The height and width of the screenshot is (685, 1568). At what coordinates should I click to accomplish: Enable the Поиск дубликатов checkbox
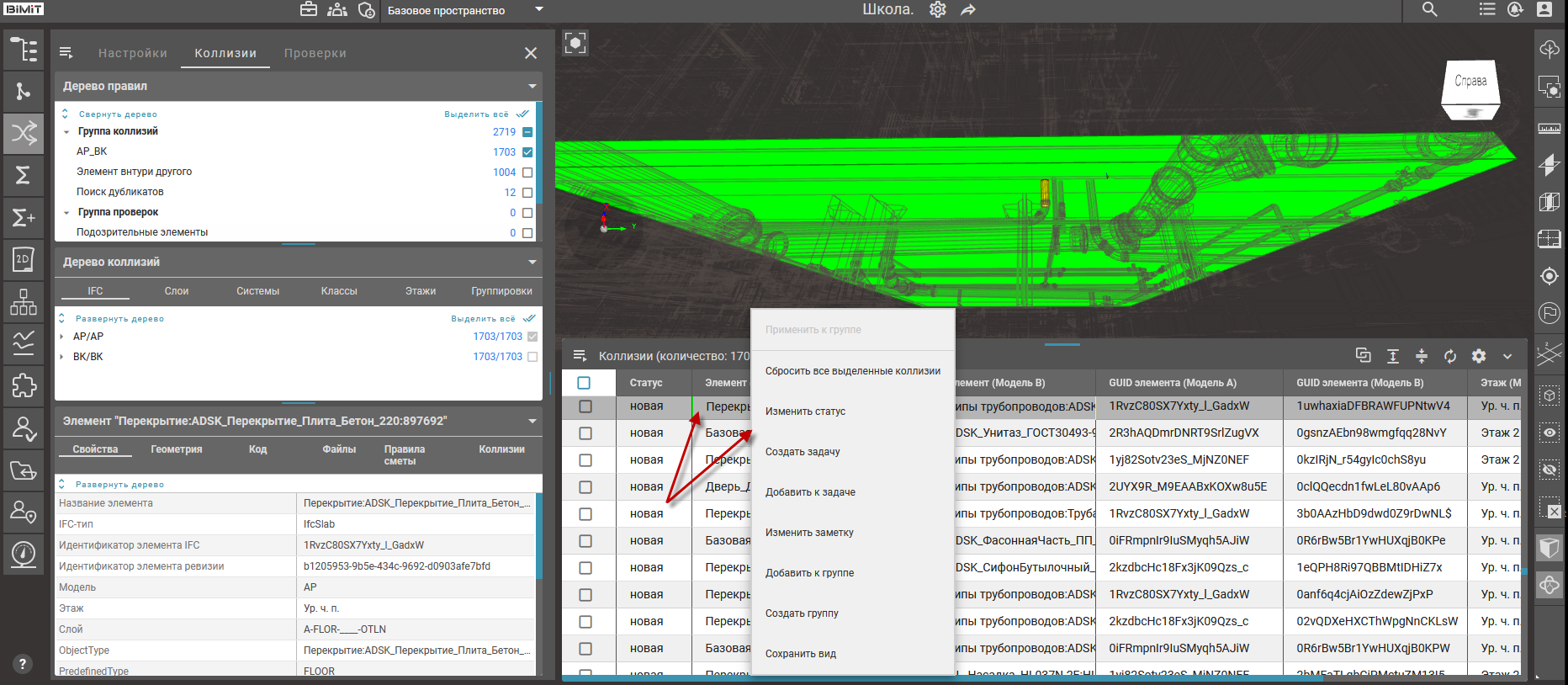527,193
